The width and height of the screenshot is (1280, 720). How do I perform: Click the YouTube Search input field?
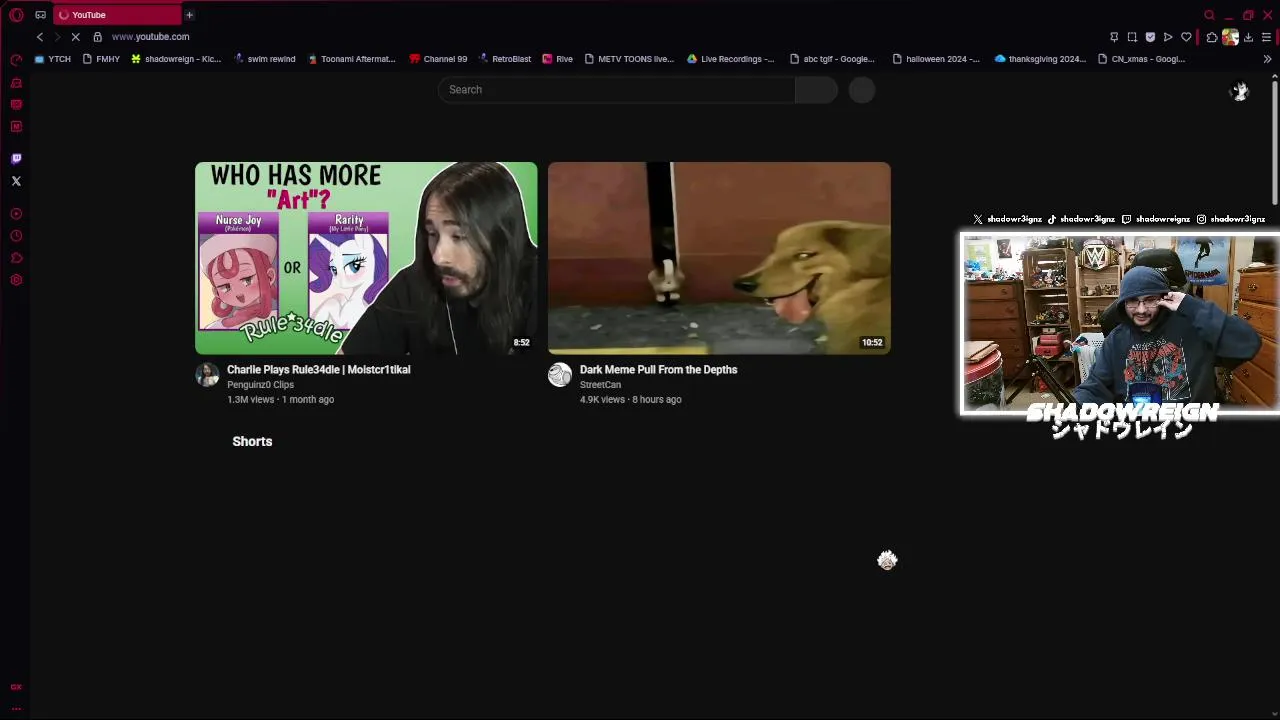tap(616, 90)
